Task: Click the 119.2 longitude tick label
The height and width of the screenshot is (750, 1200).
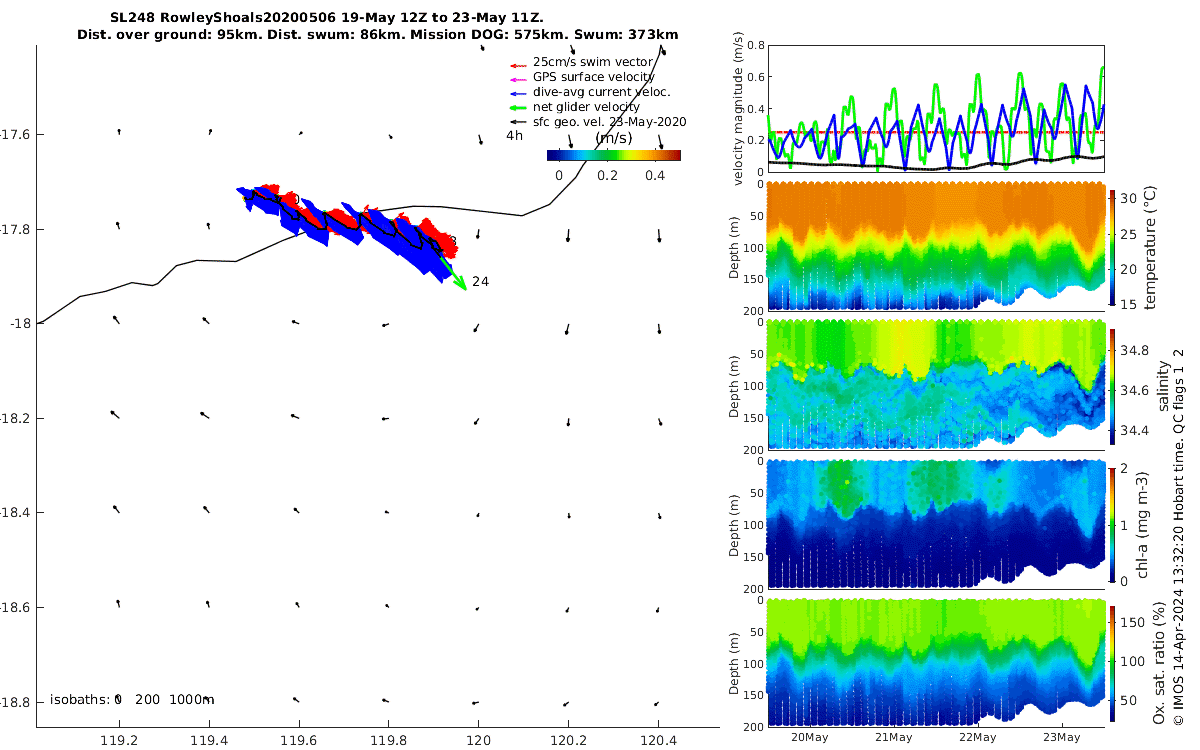Action: pyautogui.click(x=119, y=741)
